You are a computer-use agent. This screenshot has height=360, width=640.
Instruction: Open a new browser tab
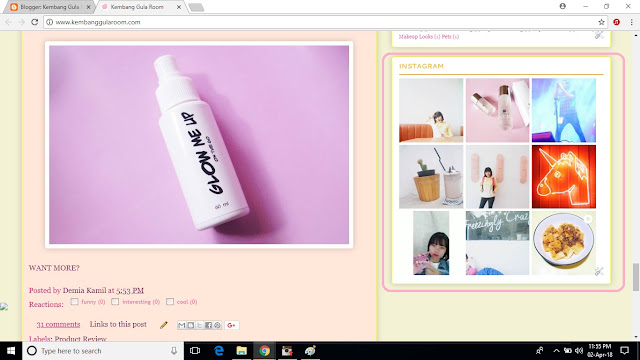tap(196, 7)
